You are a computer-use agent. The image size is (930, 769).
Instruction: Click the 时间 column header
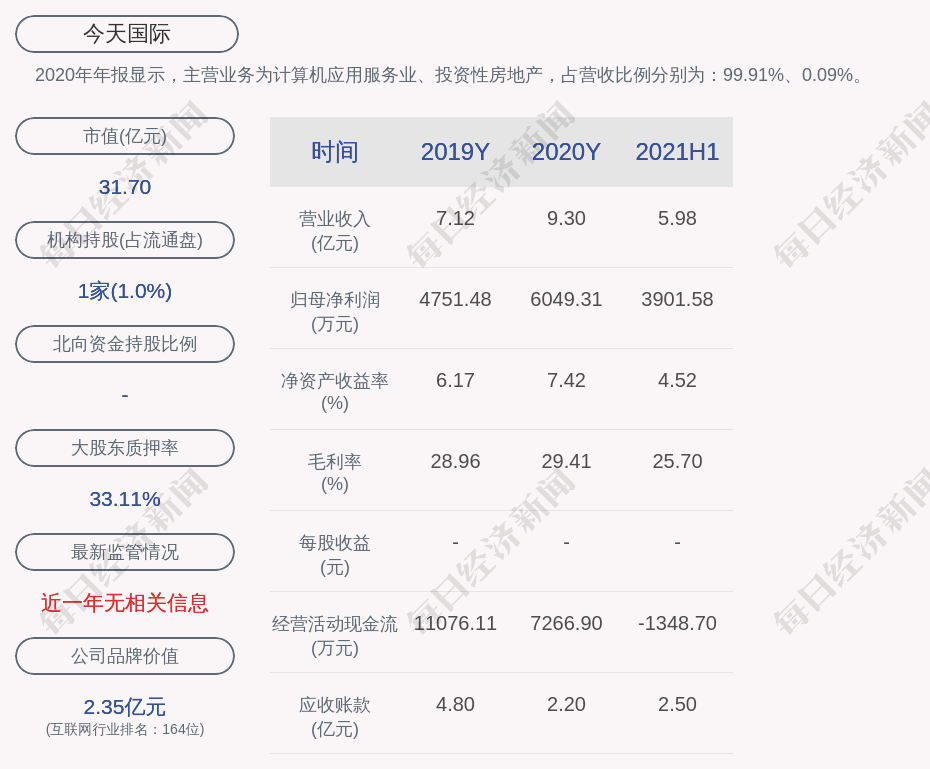click(x=335, y=152)
